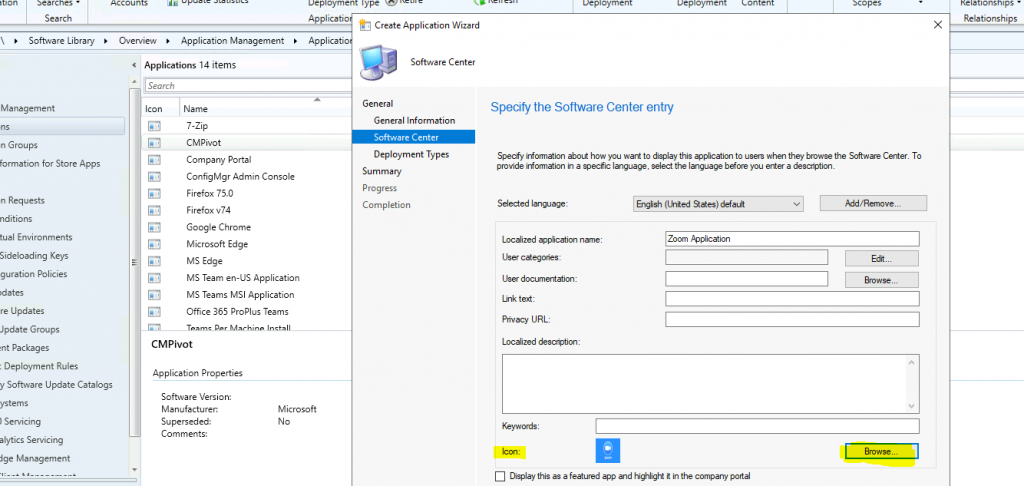
Task: Select General Information wizard step
Action: click(414, 120)
